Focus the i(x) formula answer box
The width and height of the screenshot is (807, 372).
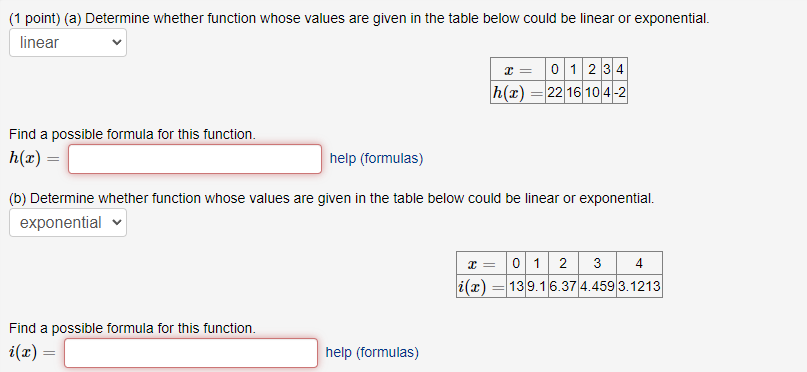pos(191,353)
